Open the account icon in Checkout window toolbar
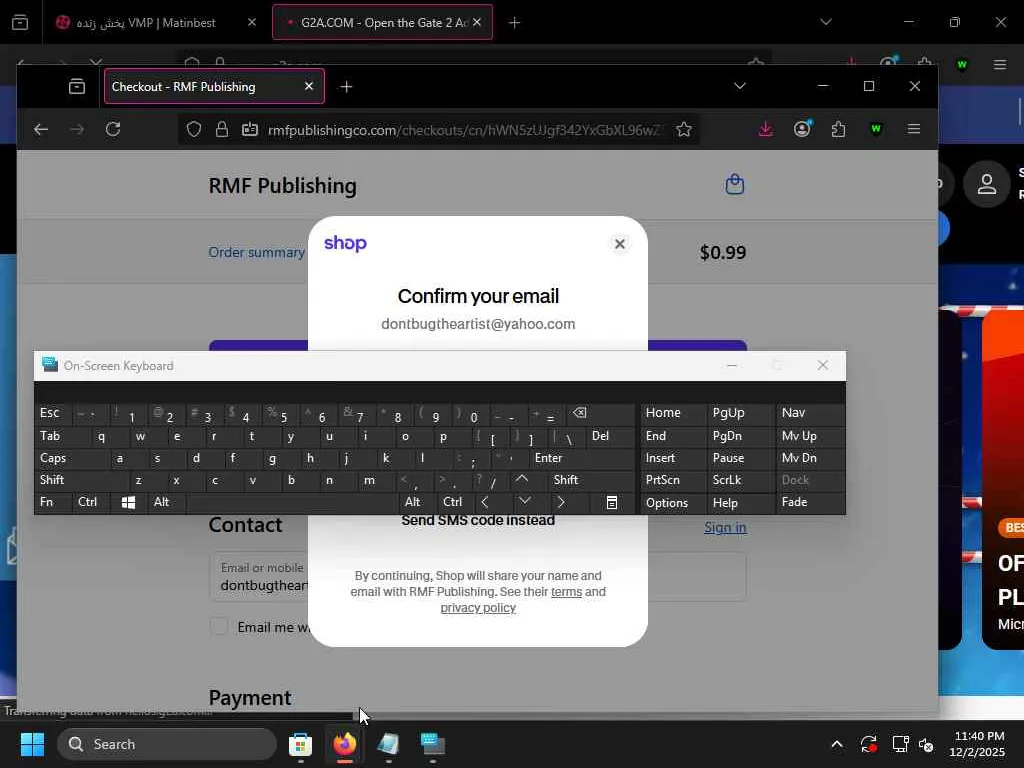The height and width of the screenshot is (768, 1024). click(802, 129)
